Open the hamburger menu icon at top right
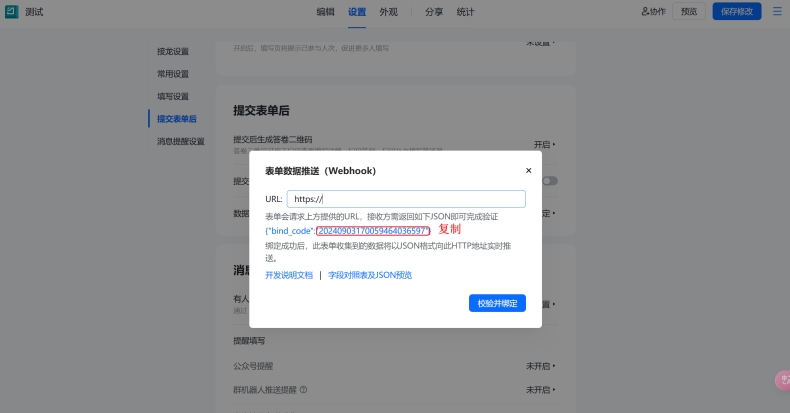790x413 pixels. point(777,12)
